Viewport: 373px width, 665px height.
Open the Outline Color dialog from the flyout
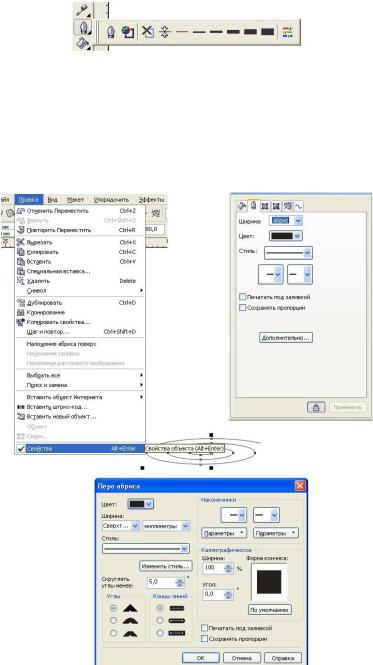click(x=128, y=32)
